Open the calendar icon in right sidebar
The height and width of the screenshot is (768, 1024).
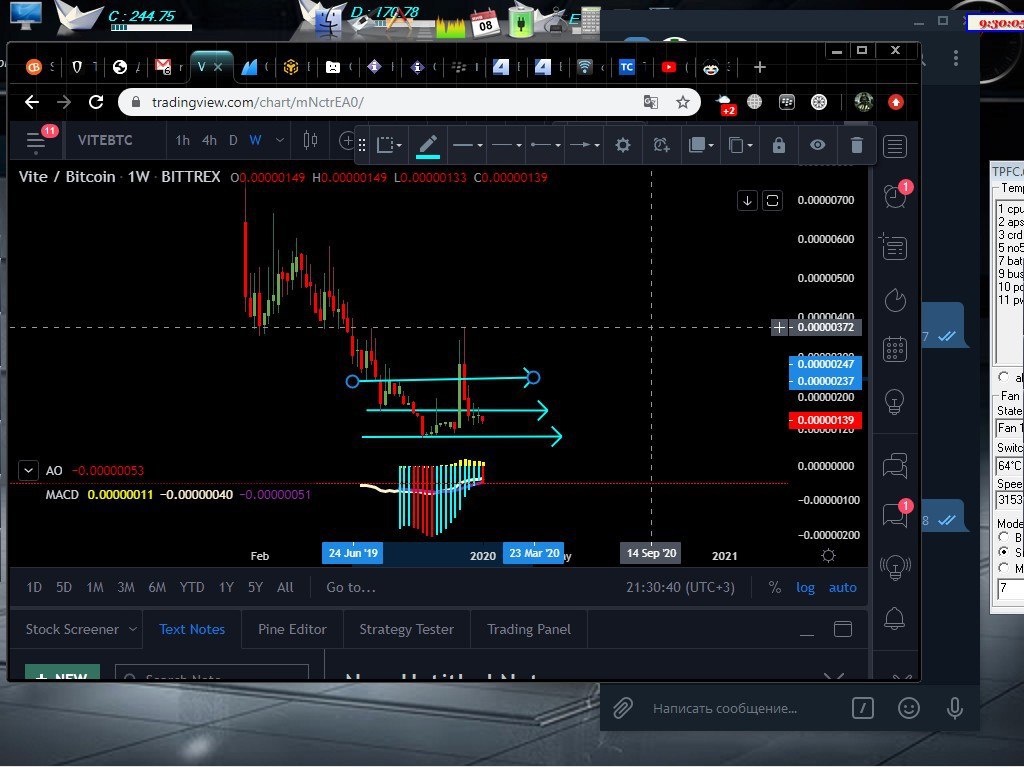(895, 349)
